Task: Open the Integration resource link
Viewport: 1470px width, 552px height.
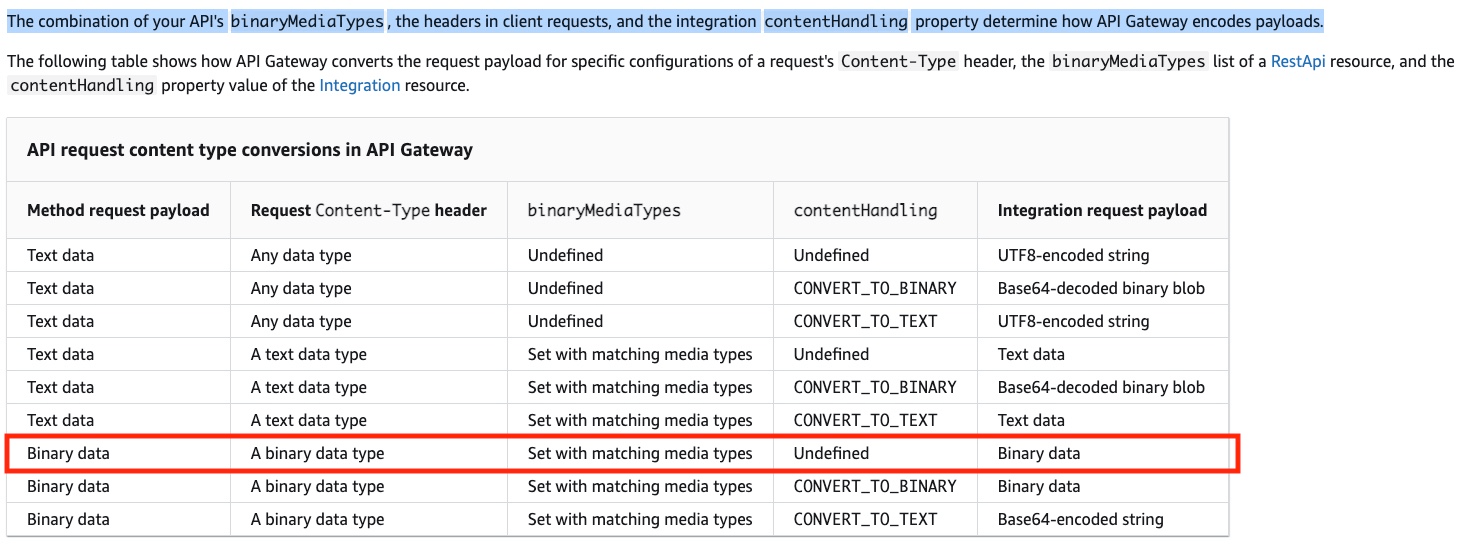Action: [x=360, y=85]
